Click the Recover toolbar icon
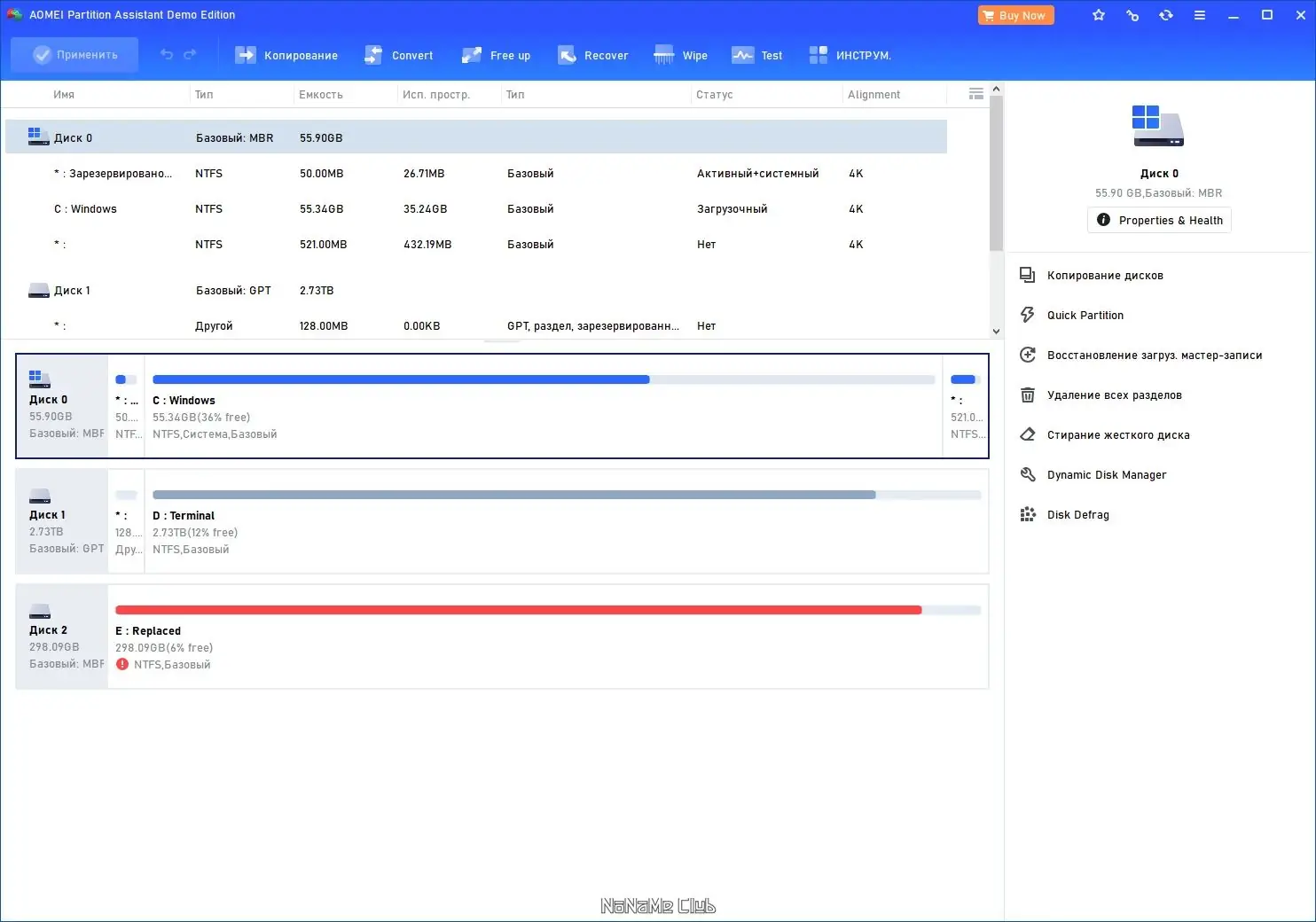 pos(567,55)
